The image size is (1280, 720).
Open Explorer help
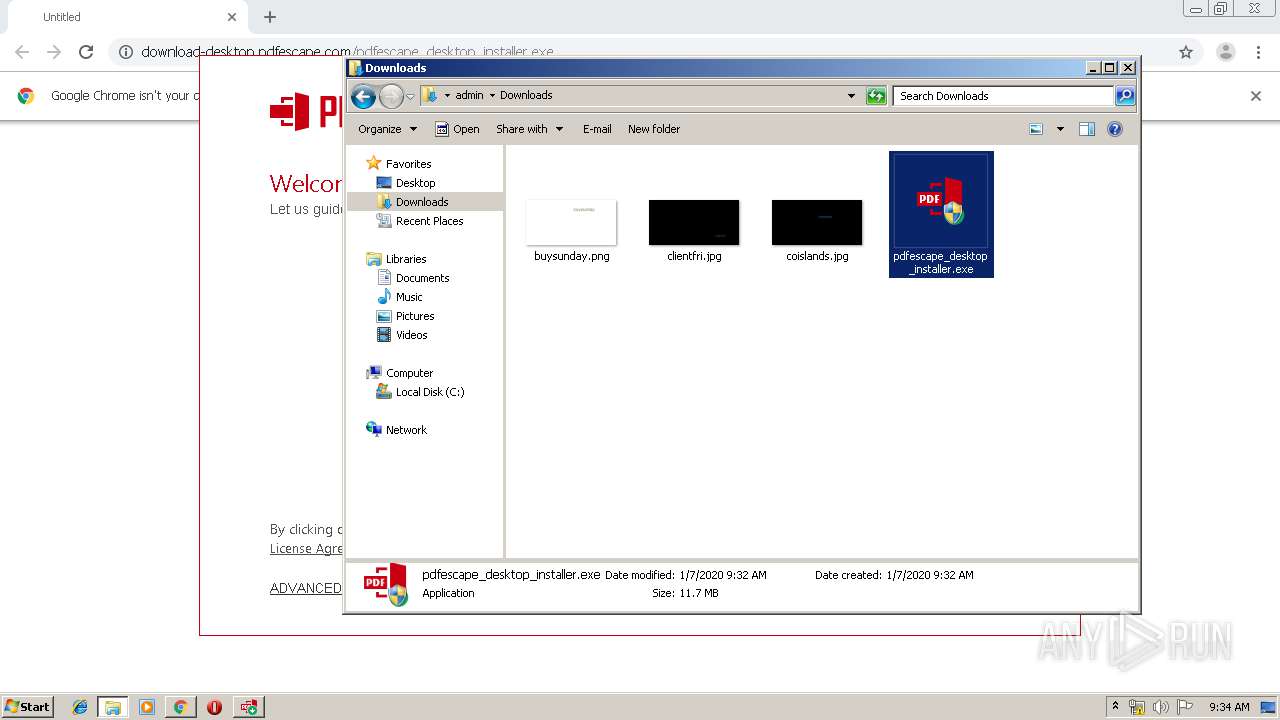[1115, 129]
